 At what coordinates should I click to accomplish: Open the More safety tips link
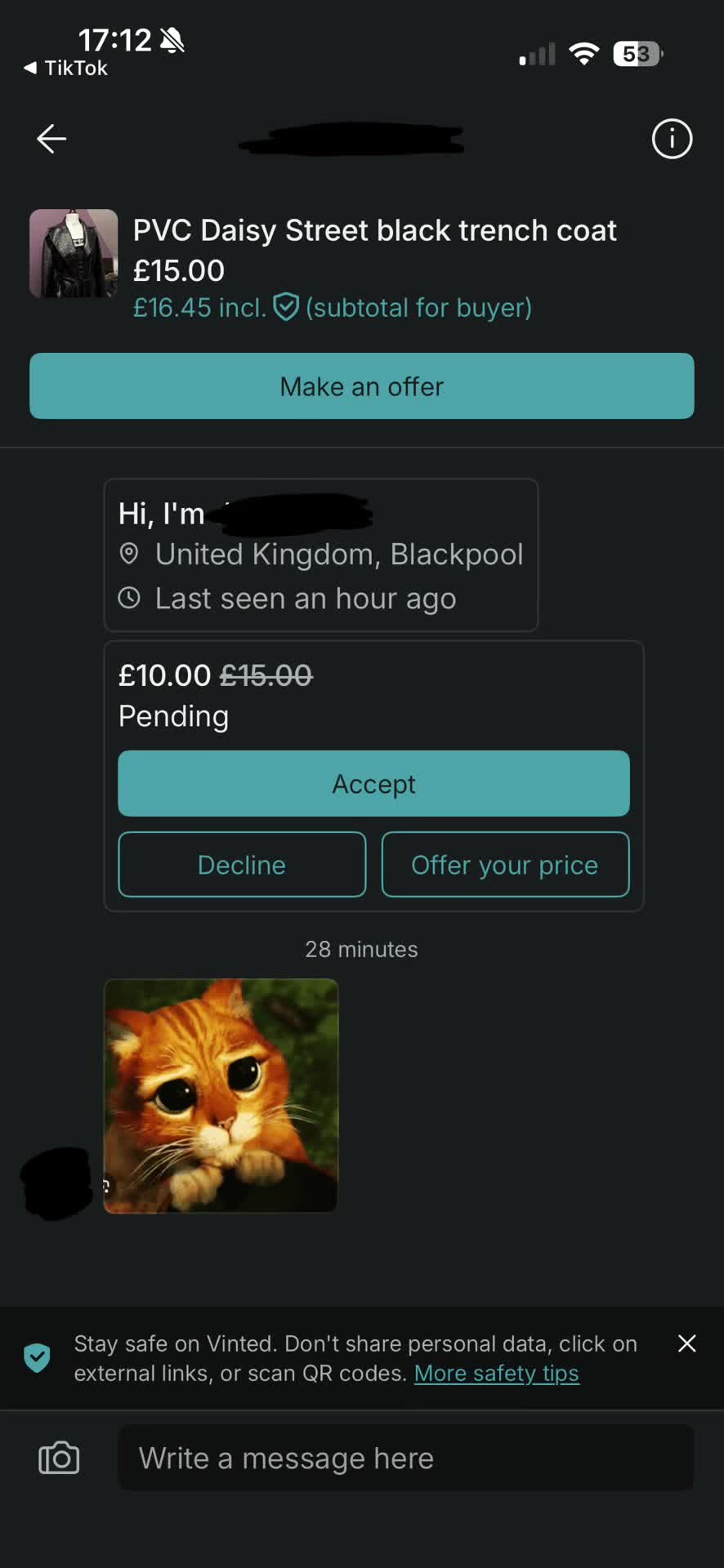496,1374
